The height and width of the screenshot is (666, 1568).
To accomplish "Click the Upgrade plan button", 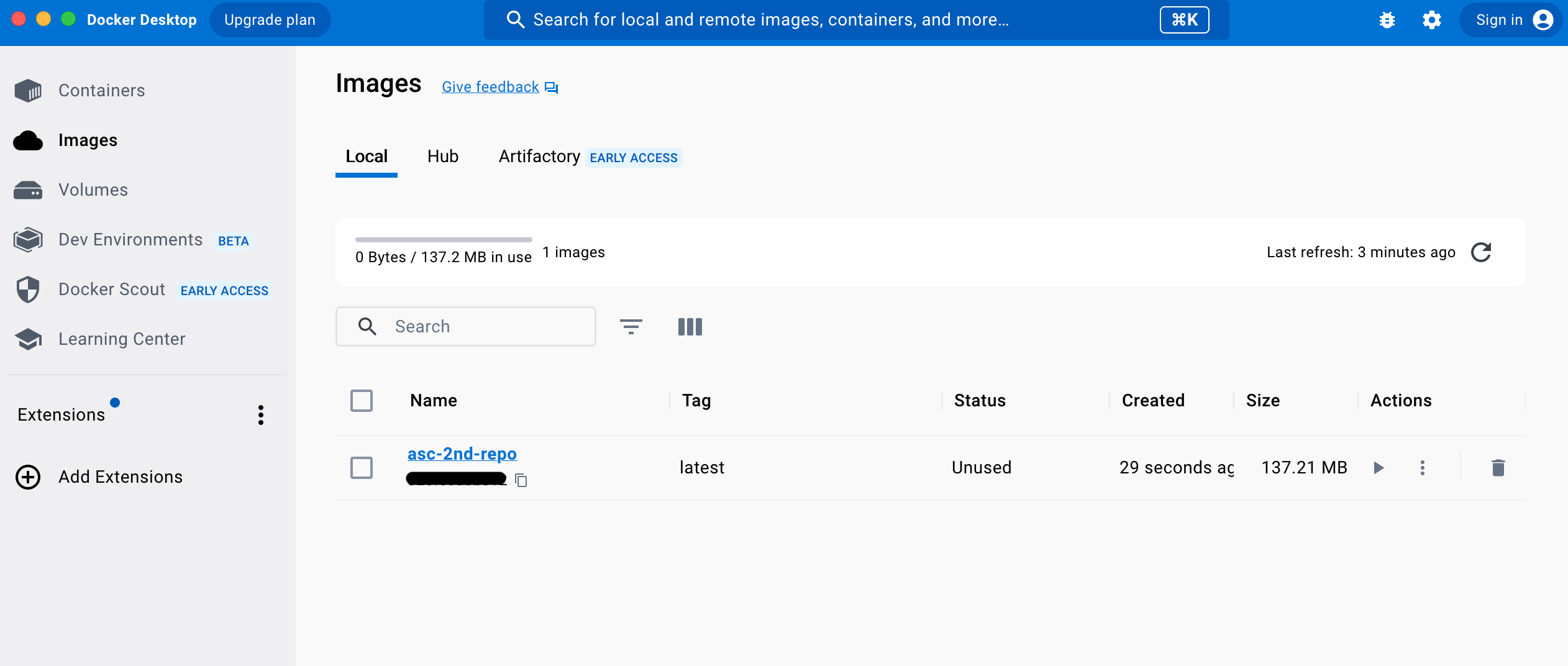I will click(270, 20).
